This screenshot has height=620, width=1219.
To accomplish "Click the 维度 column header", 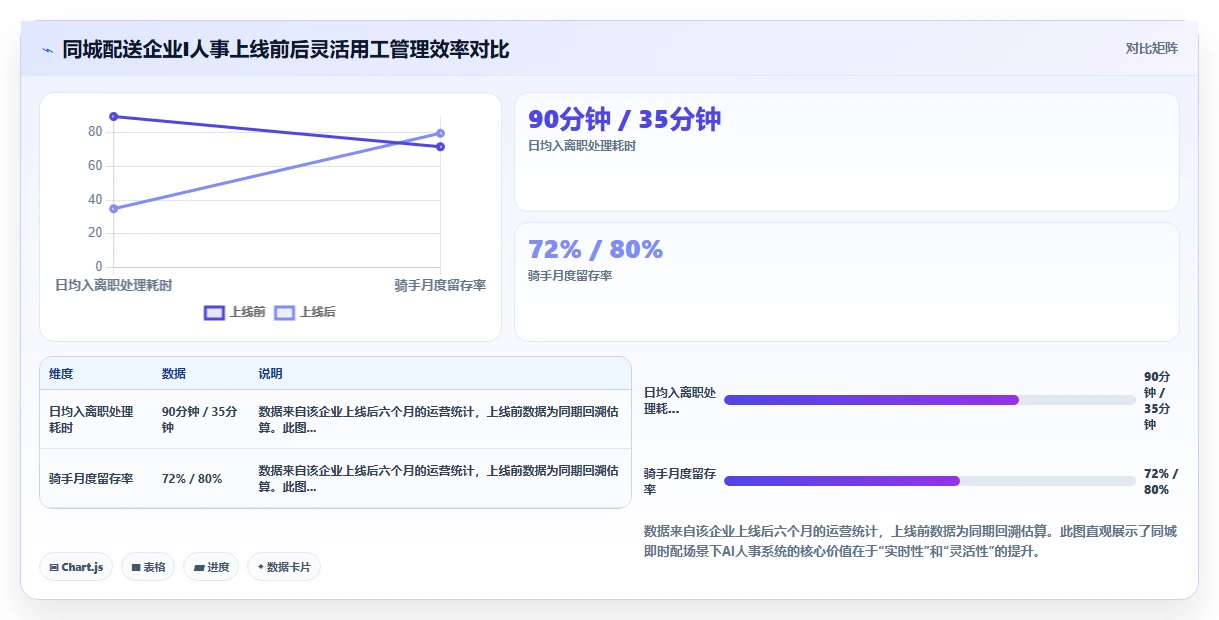I will tap(61, 374).
